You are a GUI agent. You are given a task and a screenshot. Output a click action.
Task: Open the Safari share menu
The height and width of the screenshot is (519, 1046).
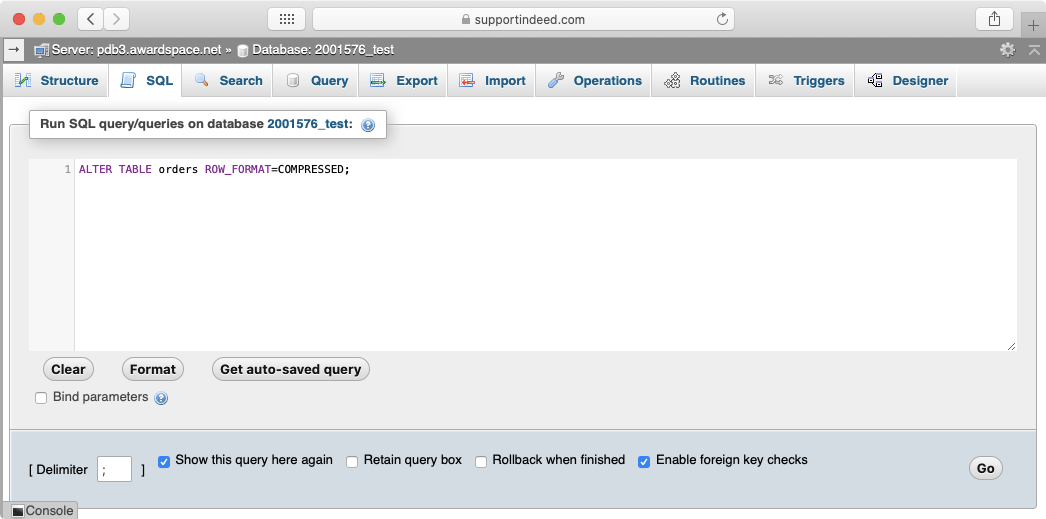tap(994, 19)
